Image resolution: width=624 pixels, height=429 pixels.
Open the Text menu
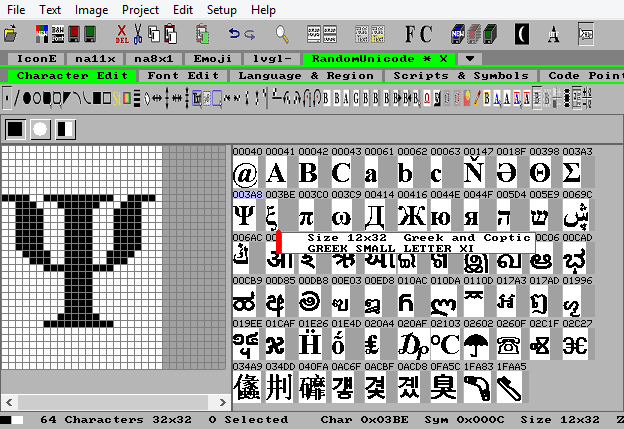(50, 10)
